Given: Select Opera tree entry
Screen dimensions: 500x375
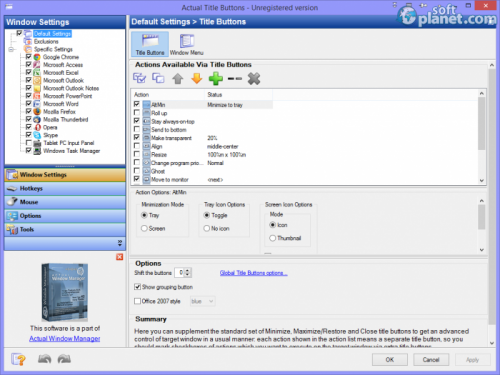Looking at the screenshot, I should [50, 127].
